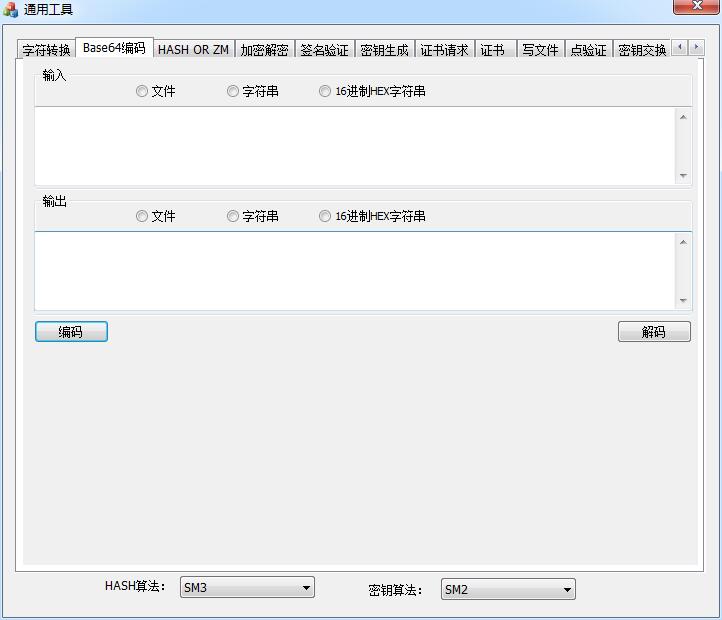Close the 通用工具 window
This screenshot has height=620, width=722.
point(697,6)
